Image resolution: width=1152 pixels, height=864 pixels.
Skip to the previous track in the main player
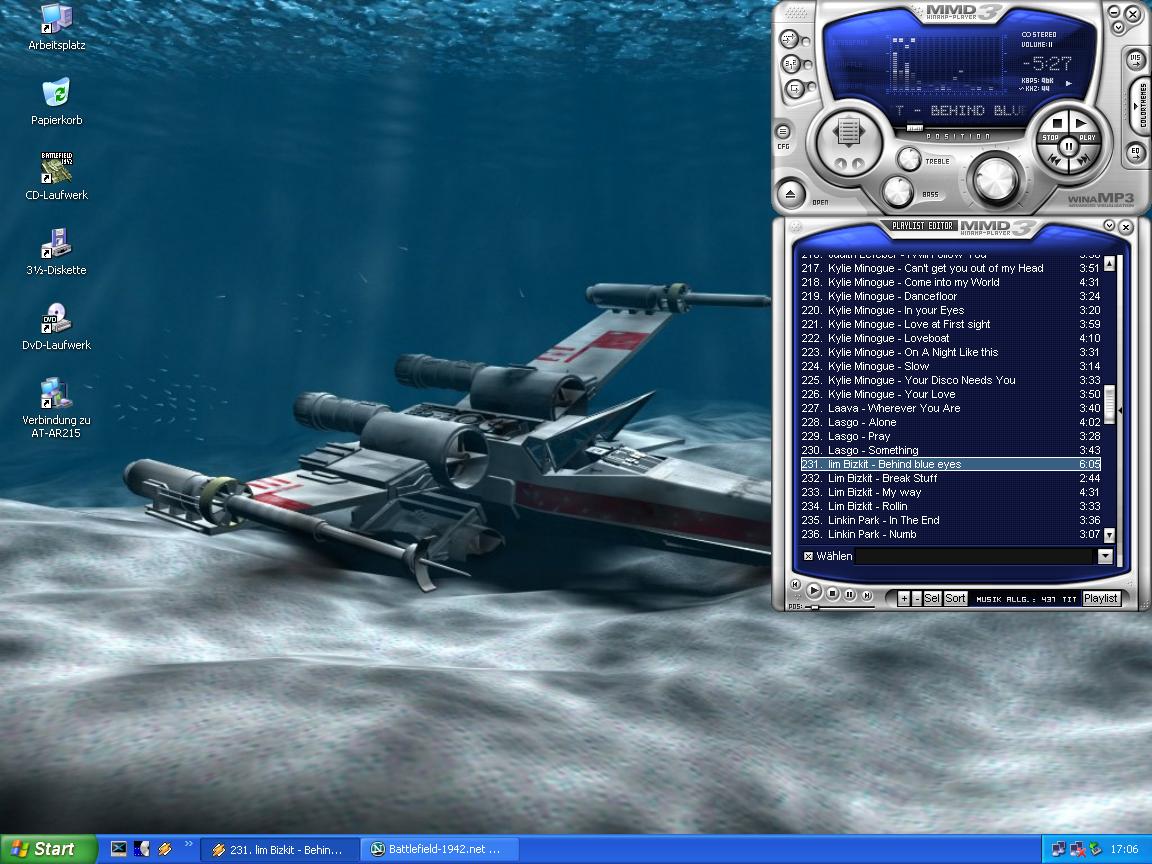[1054, 159]
